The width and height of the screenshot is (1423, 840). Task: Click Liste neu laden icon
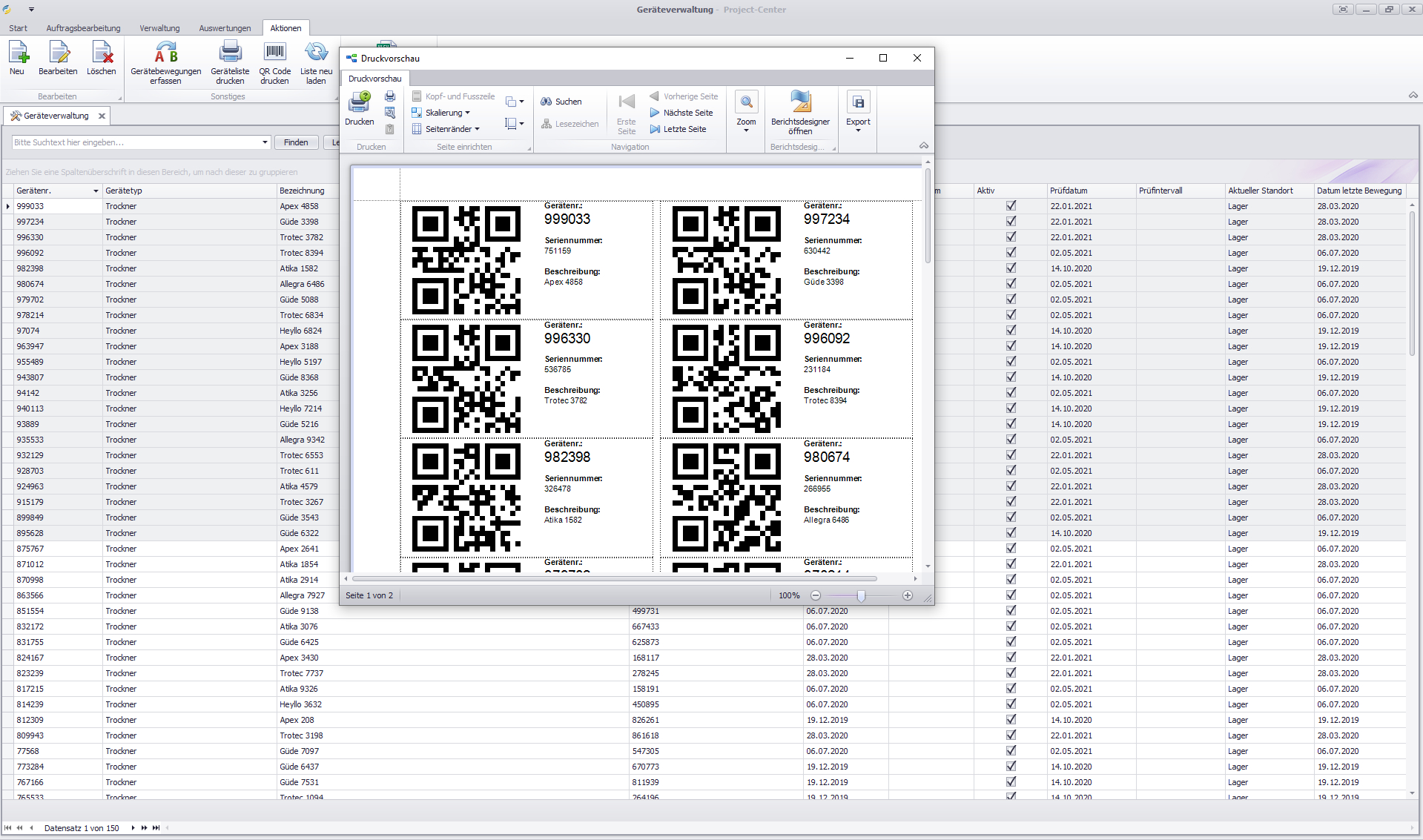point(316,53)
